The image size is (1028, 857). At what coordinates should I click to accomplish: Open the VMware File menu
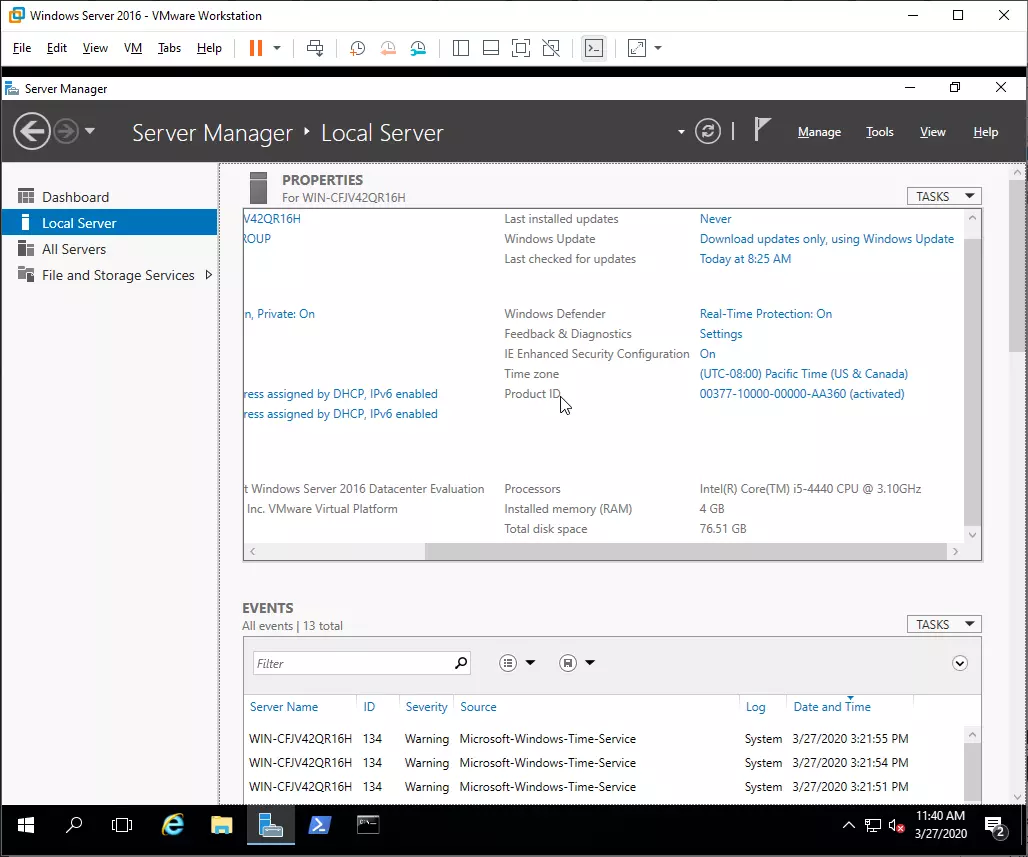pyautogui.click(x=22, y=48)
